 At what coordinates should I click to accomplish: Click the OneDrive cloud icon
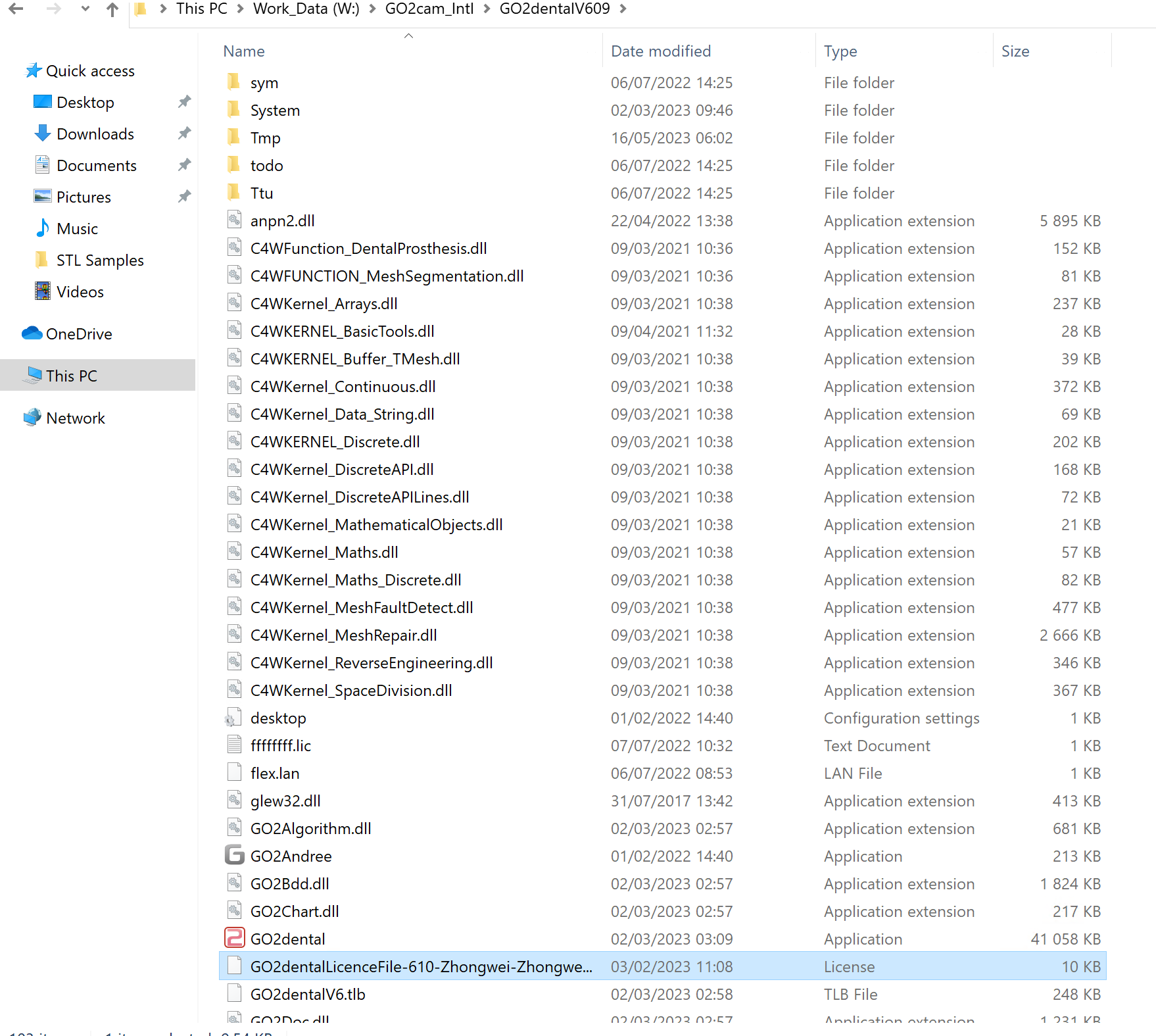coord(32,334)
